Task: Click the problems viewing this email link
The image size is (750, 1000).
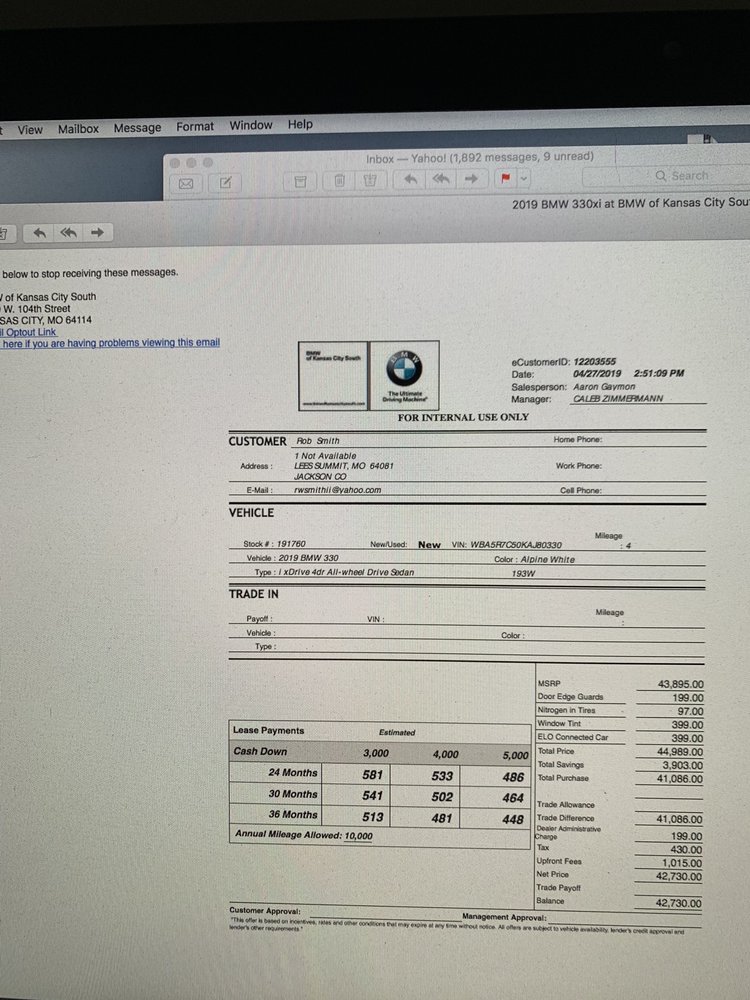Action: pyautogui.click(x=110, y=343)
